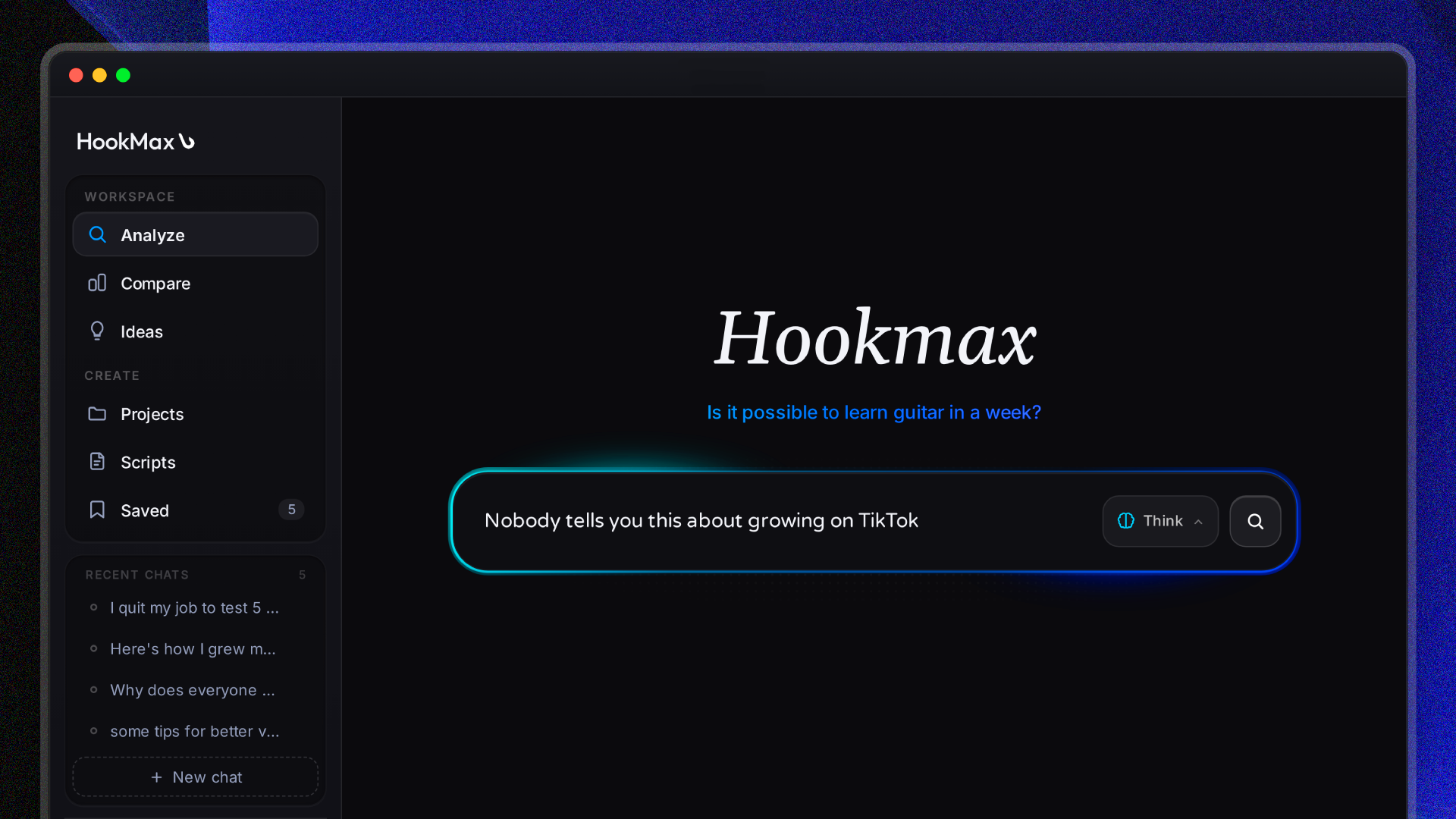Click the folder icon beside Projects

[x=97, y=413]
